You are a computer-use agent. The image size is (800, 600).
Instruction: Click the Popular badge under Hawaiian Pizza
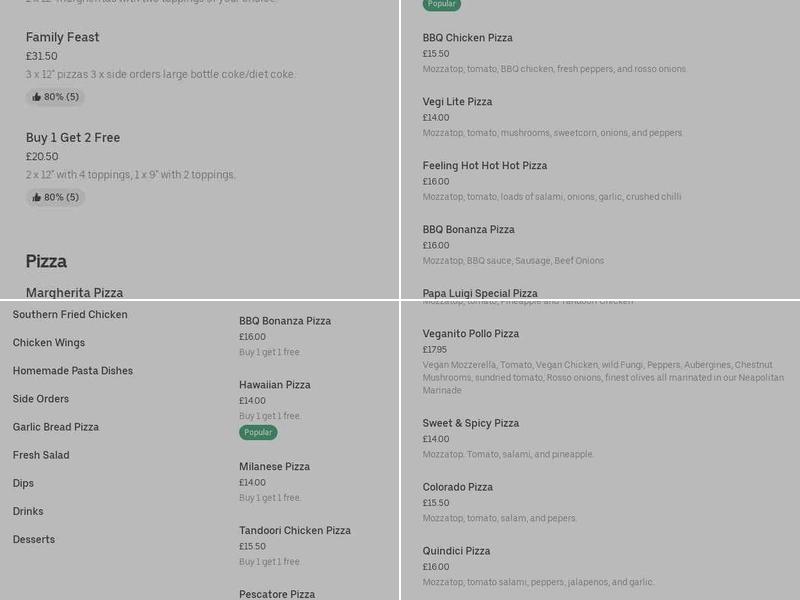pyautogui.click(x=258, y=432)
